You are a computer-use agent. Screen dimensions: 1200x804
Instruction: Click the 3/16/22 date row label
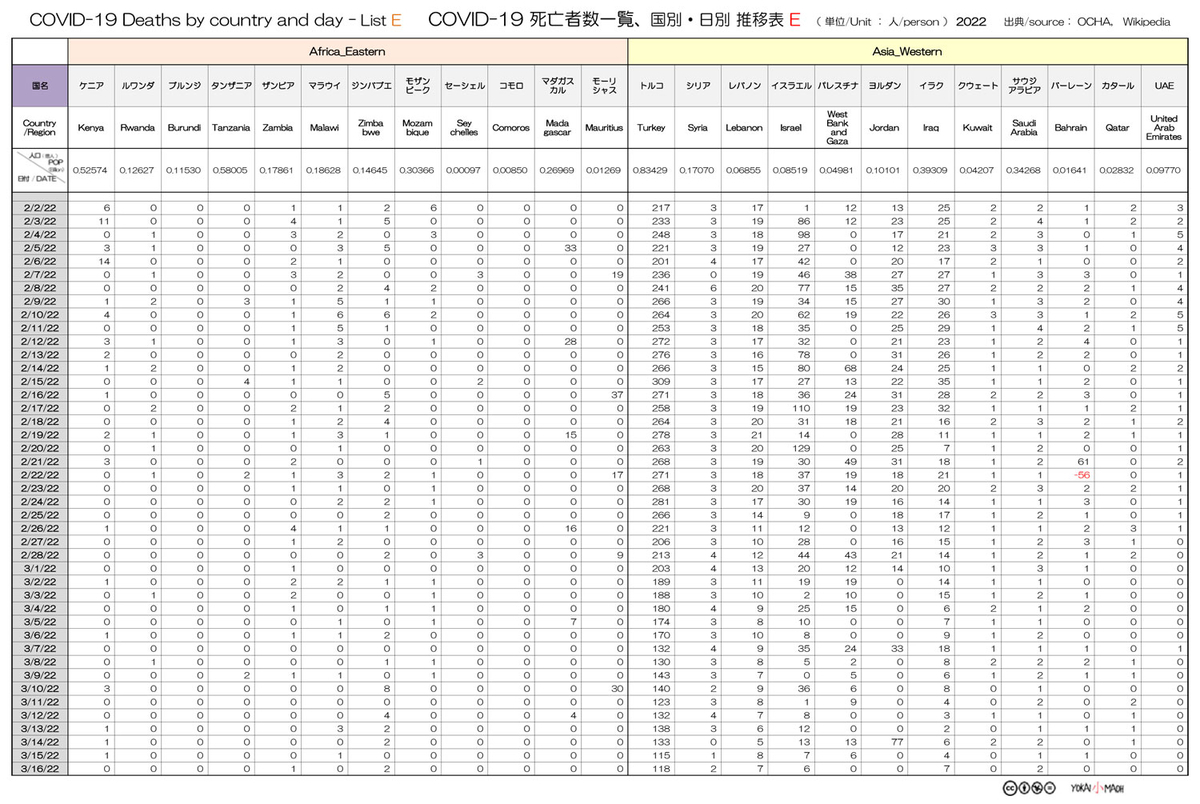pyautogui.click(x=40, y=769)
